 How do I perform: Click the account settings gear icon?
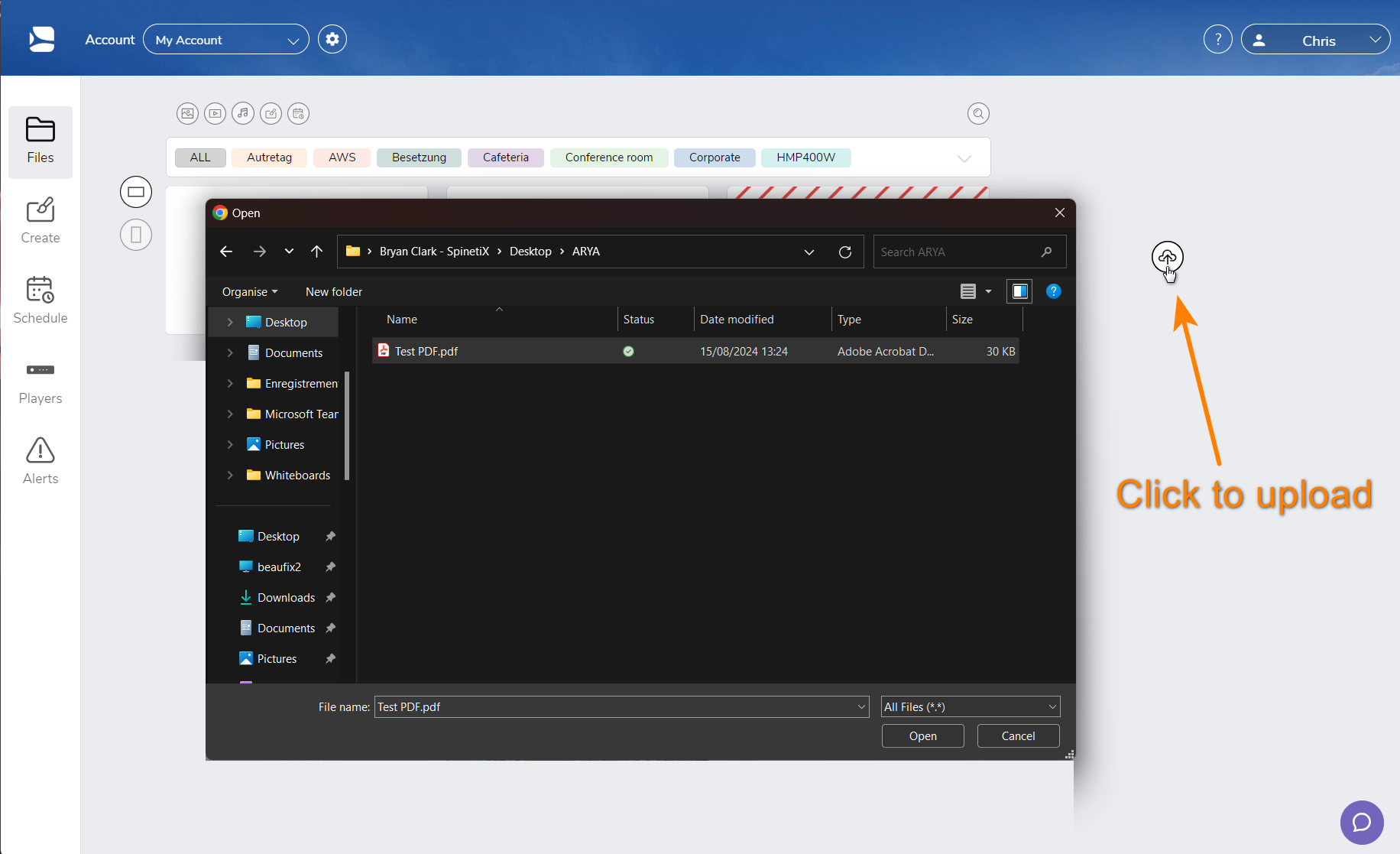click(332, 39)
